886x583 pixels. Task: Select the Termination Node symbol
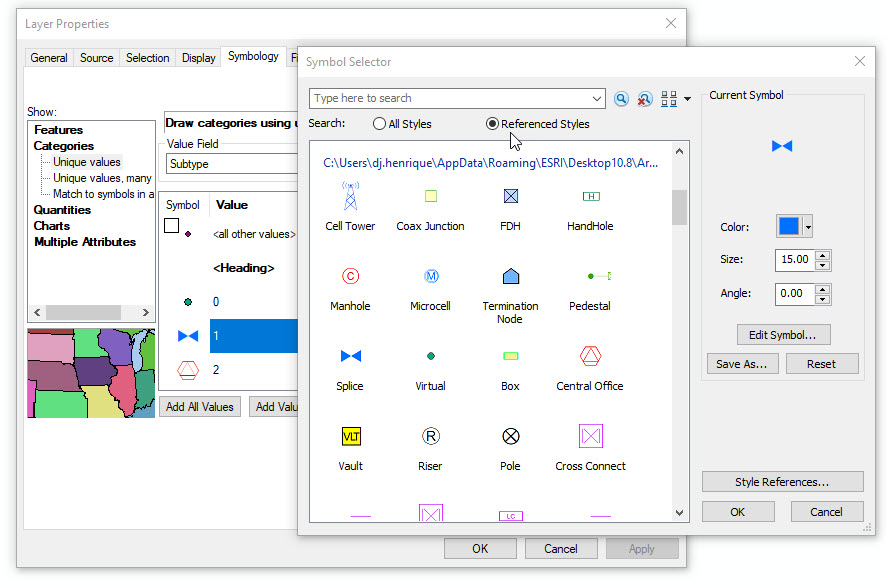[511, 276]
